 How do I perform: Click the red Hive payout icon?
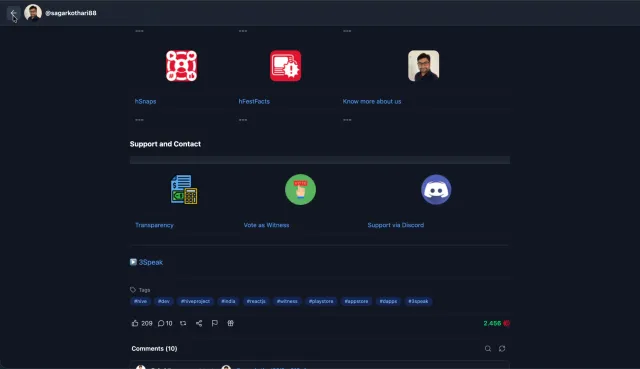tap(507, 323)
